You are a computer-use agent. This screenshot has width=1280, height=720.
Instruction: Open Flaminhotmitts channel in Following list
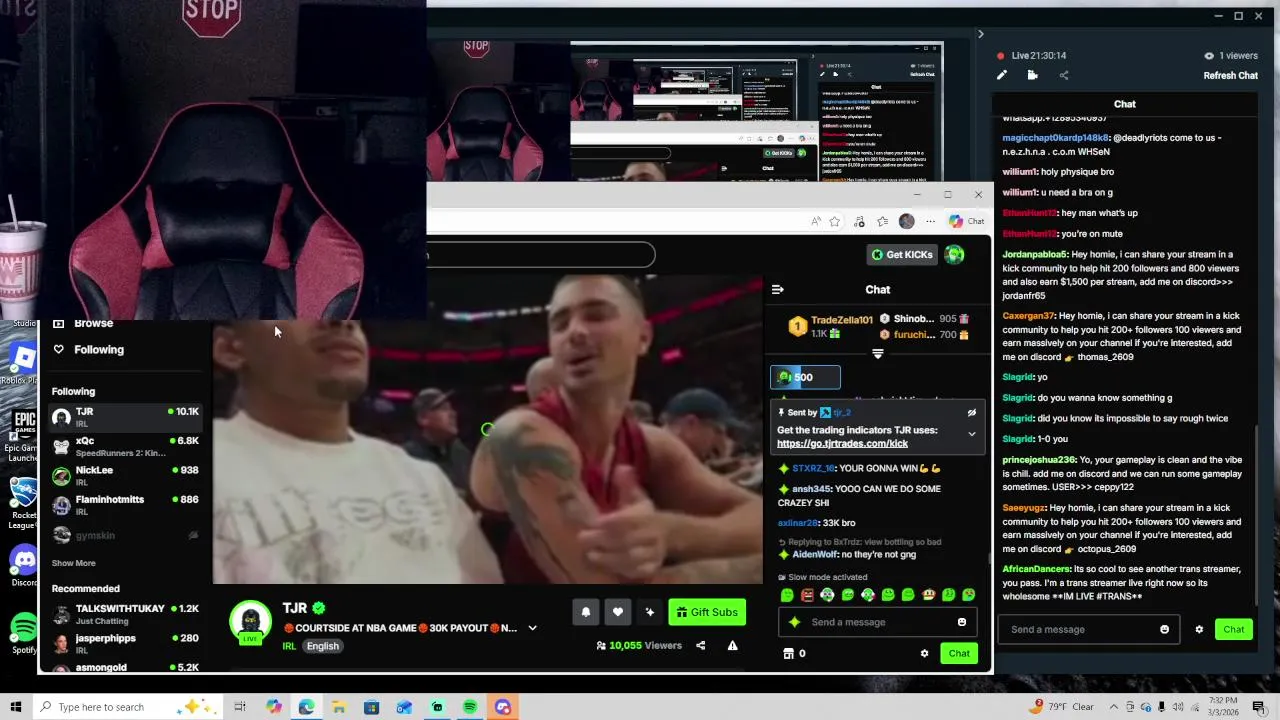pyautogui.click(x=125, y=505)
